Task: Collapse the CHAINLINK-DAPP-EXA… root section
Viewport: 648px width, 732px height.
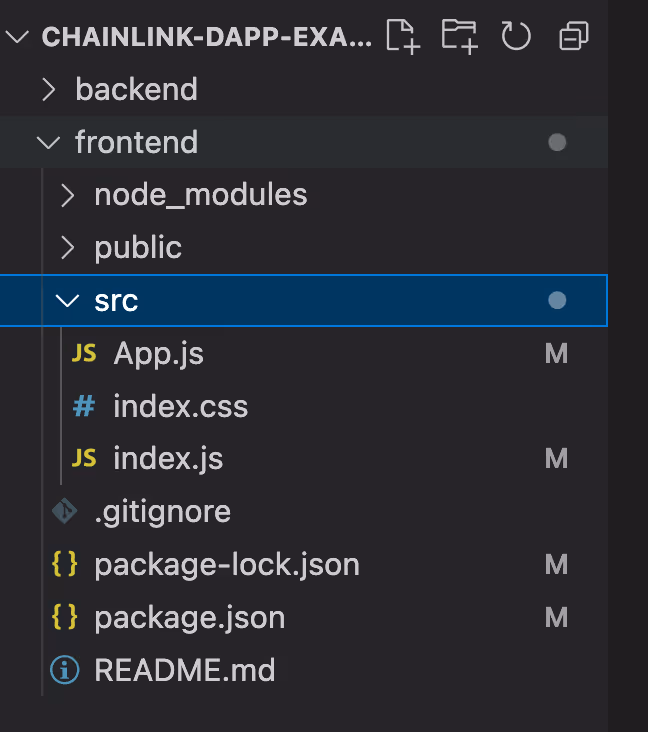Action: click(17, 36)
